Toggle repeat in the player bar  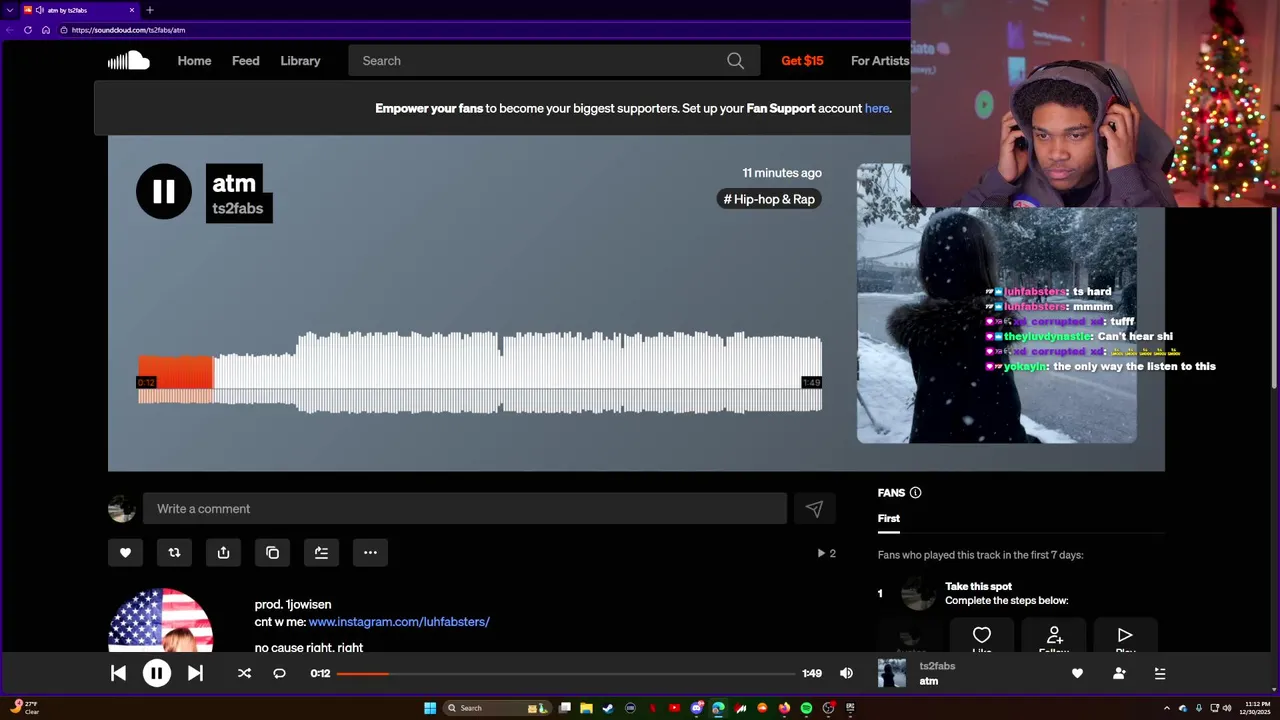coord(279,673)
